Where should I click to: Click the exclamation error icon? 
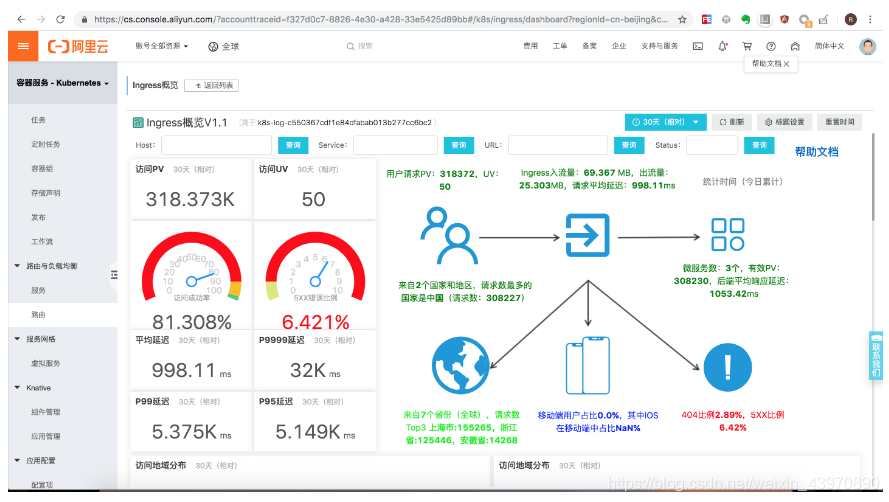click(727, 368)
